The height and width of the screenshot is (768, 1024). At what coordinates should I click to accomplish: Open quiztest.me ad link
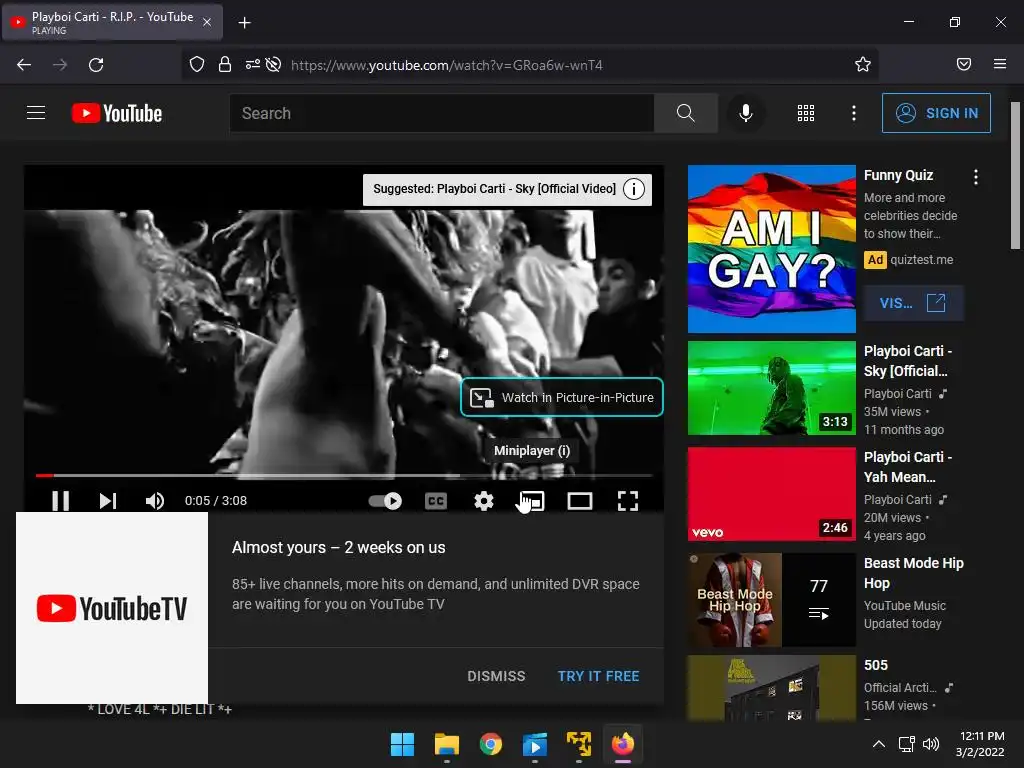921,259
